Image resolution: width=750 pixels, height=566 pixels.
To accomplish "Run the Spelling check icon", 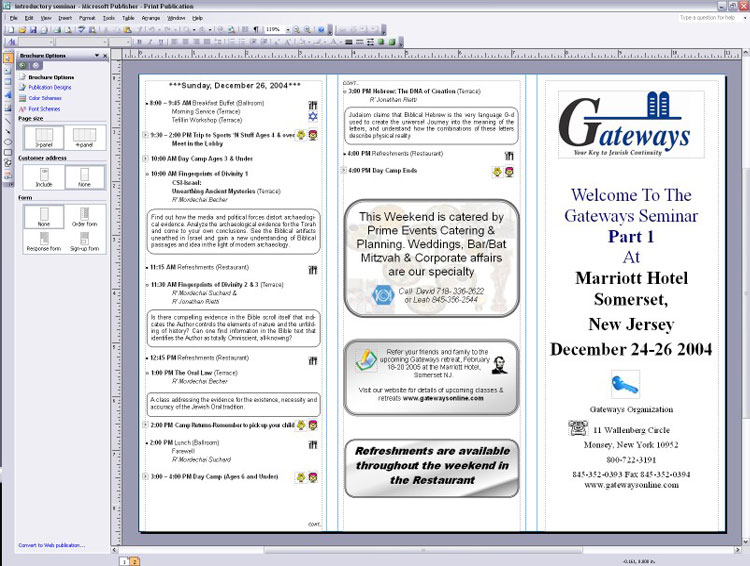I will (81, 30).
